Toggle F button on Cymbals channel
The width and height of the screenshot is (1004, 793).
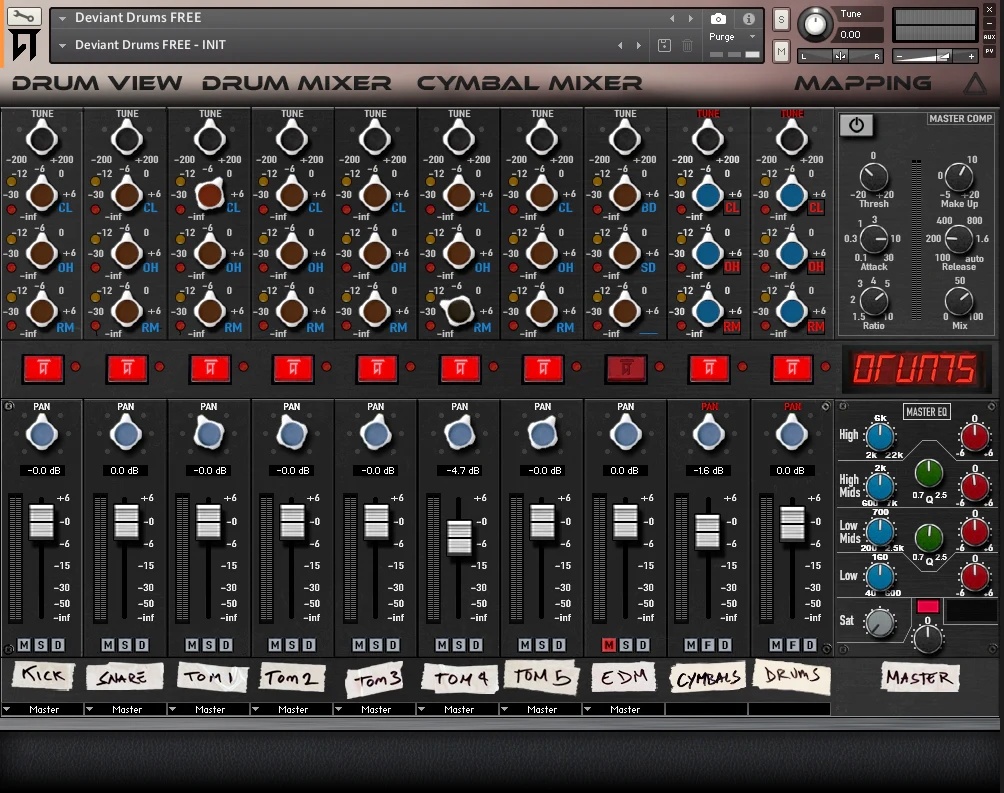708,645
